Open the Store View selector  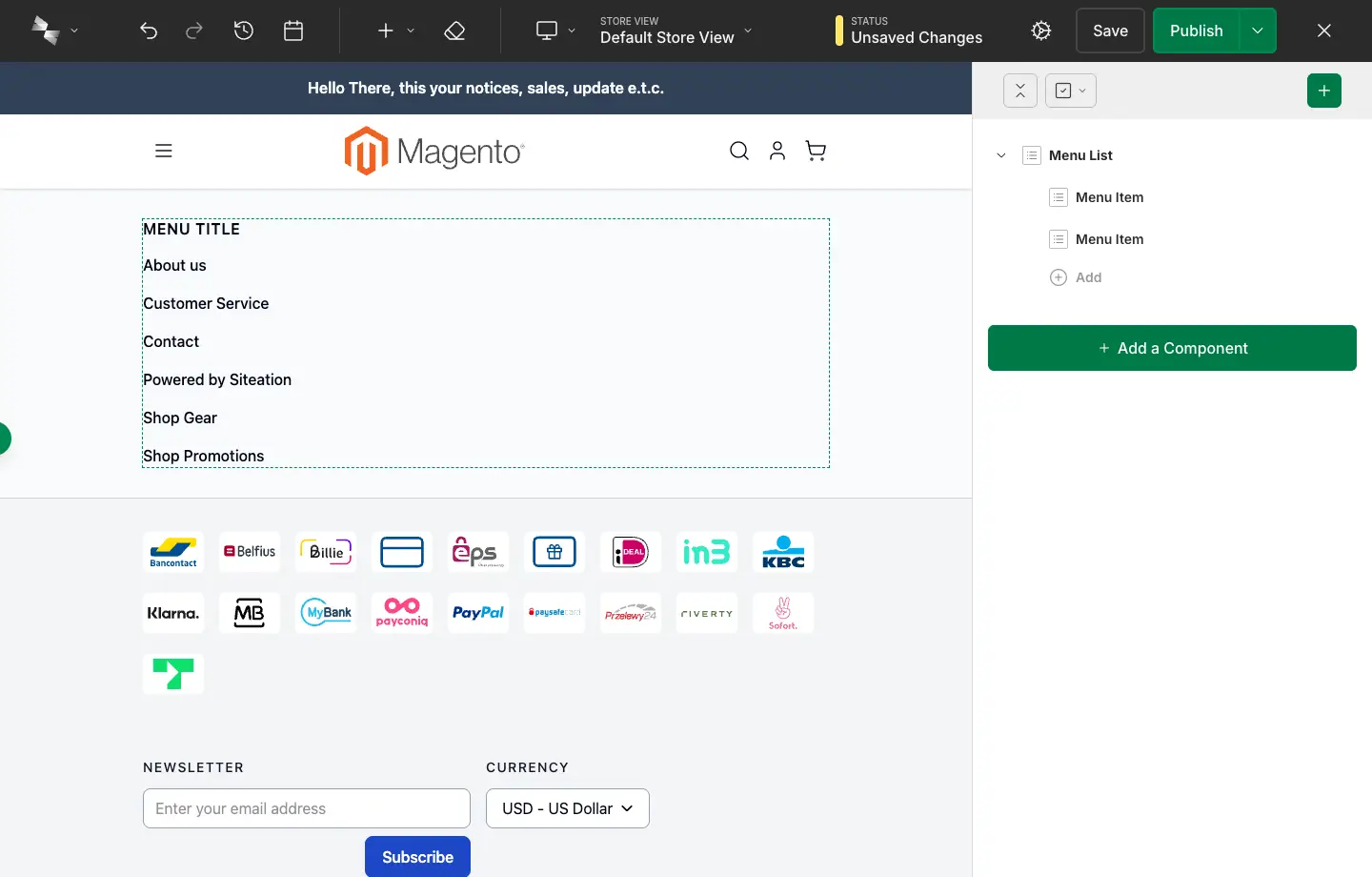coord(675,31)
